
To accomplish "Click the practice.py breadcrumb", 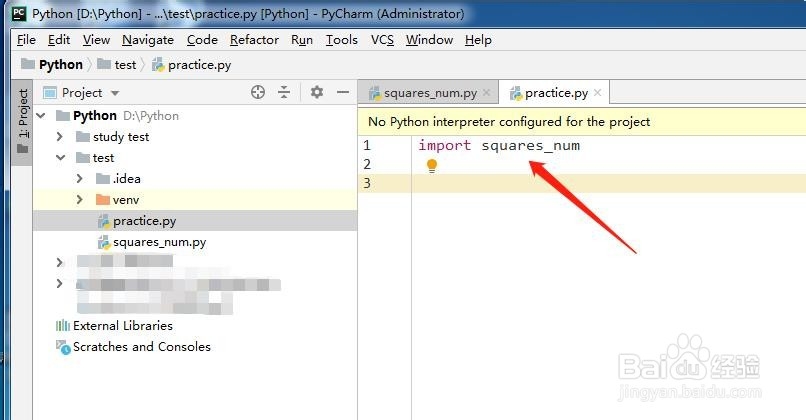I will click(x=192, y=64).
